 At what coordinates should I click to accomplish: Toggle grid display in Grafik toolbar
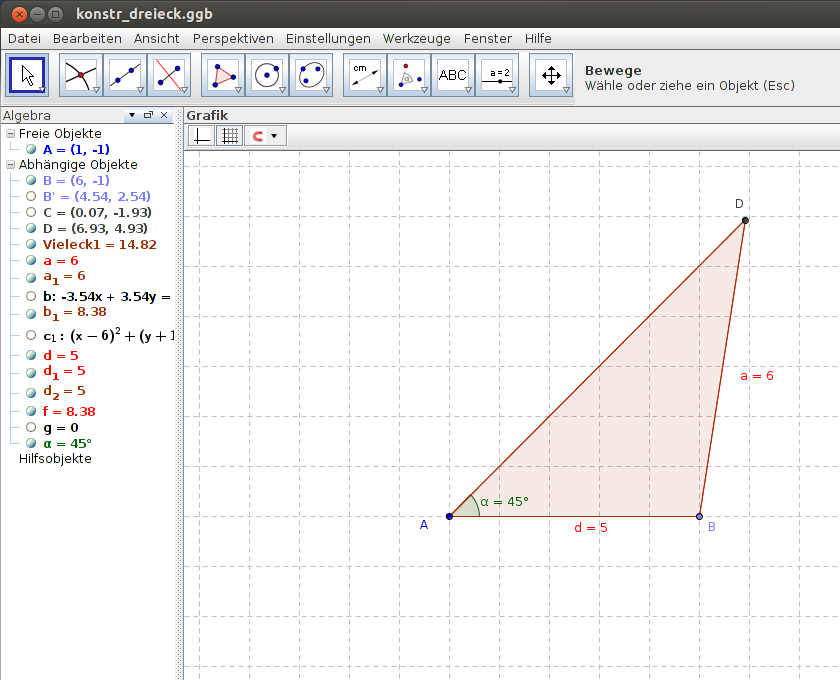(x=229, y=136)
